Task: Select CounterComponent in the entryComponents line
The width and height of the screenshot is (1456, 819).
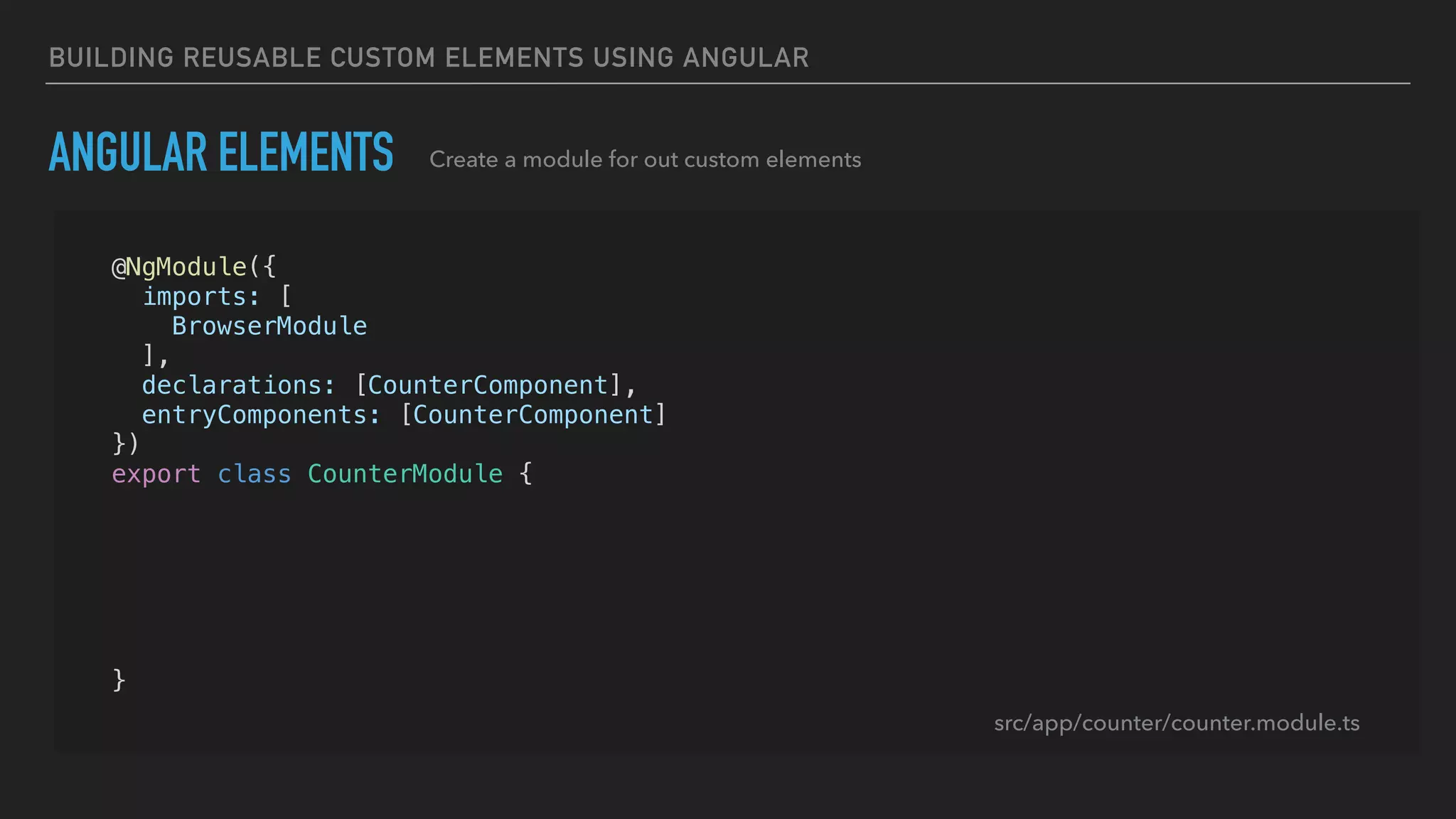Action: coord(533,414)
